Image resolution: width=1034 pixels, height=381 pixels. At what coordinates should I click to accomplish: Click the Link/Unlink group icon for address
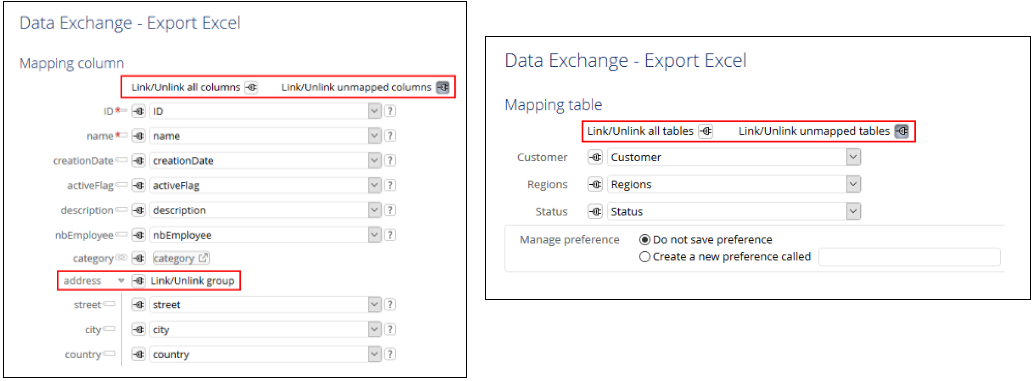click(138, 281)
